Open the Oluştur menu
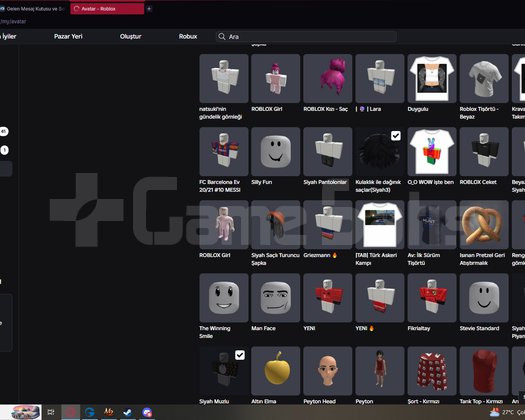Image resolution: width=525 pixels, height=420 pixels. pyautogui.click(x=131, y=37)
